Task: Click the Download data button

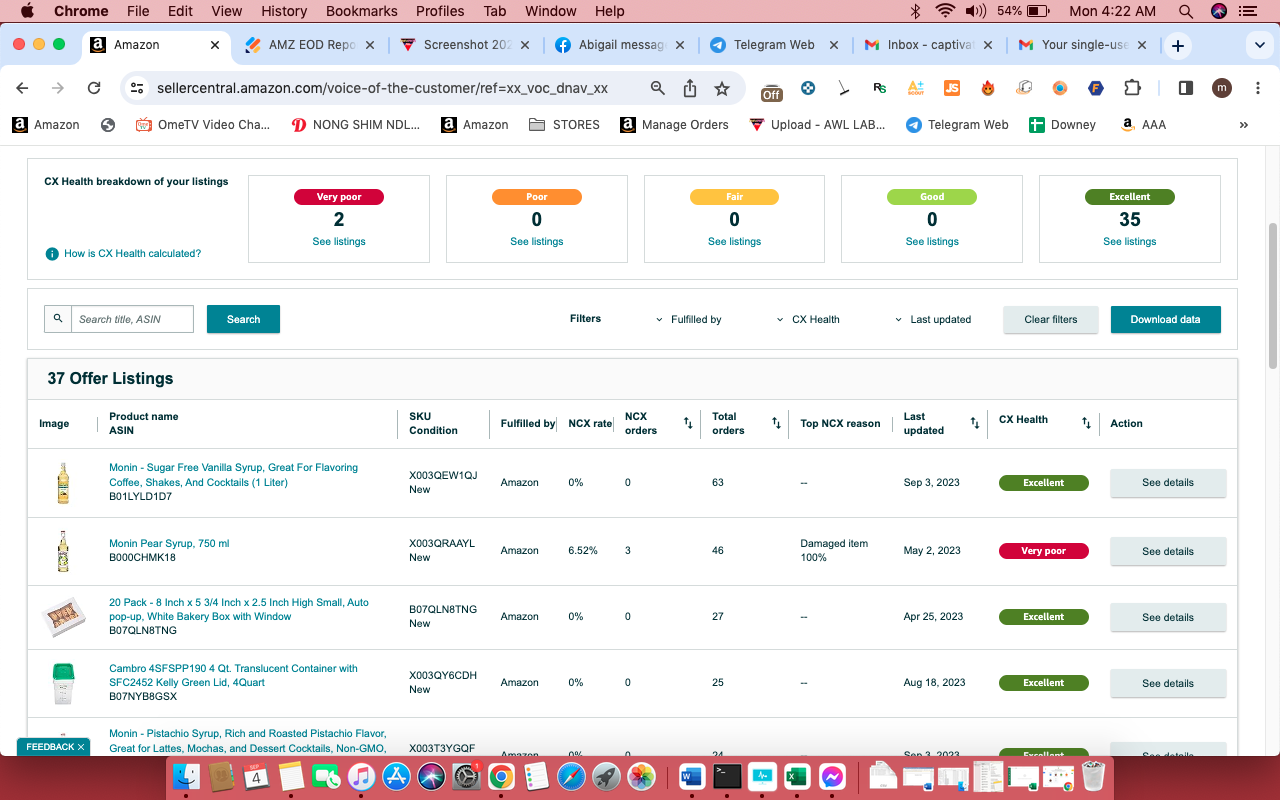Action: click(1165, 319)
